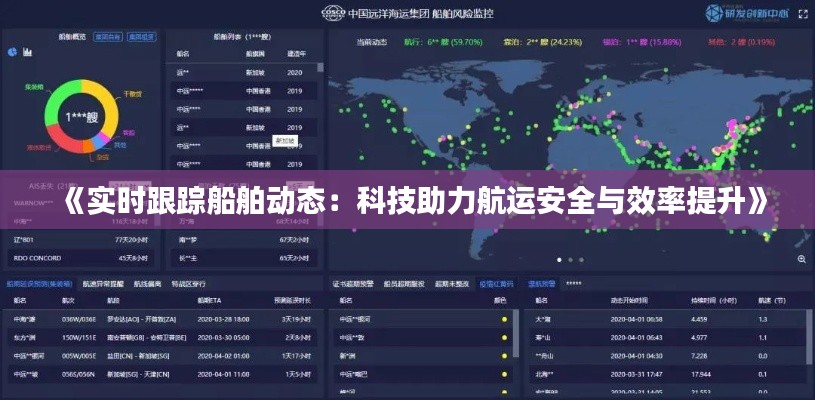Image resolution: width=815 pixels, height=400 pixels.
Task: Switch overview to pie chart view icon
Action: point(12,52)
